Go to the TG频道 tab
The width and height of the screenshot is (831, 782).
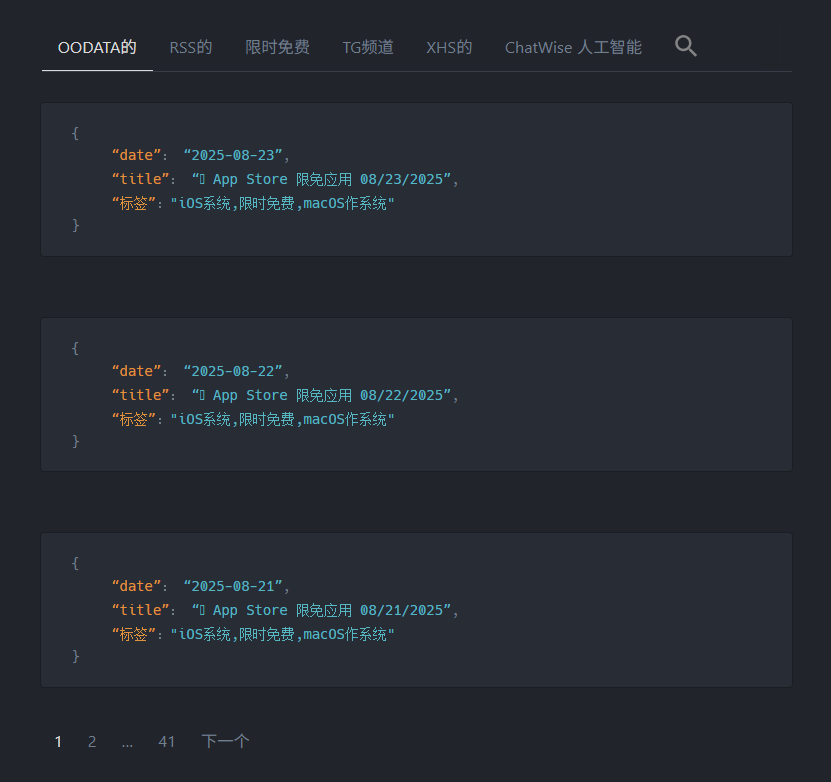(368, 48)
